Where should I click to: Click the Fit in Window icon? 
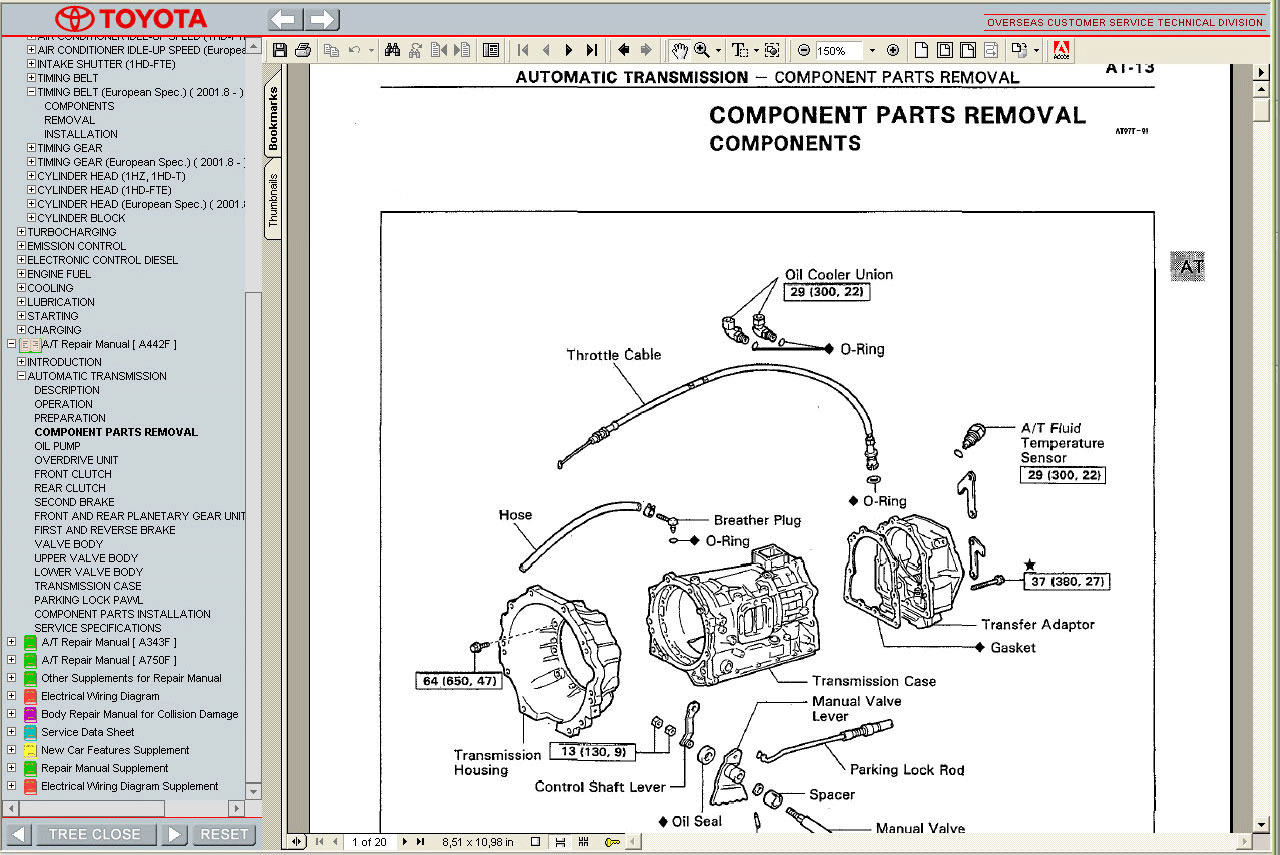[x=945, y=50]
